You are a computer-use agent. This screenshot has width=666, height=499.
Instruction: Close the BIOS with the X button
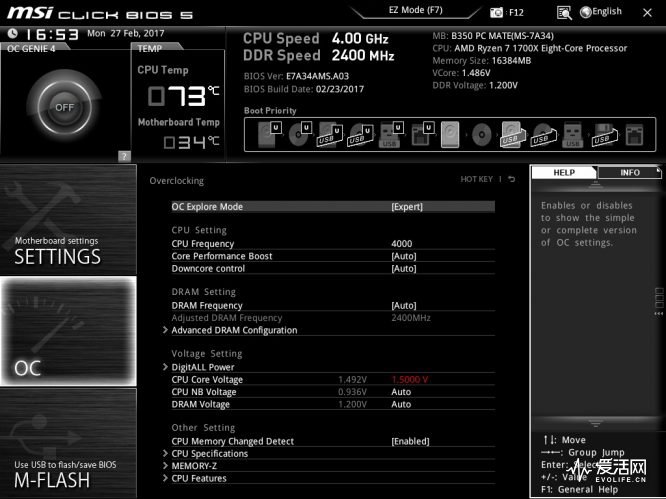pyautogui.click(x=647, y=13)
